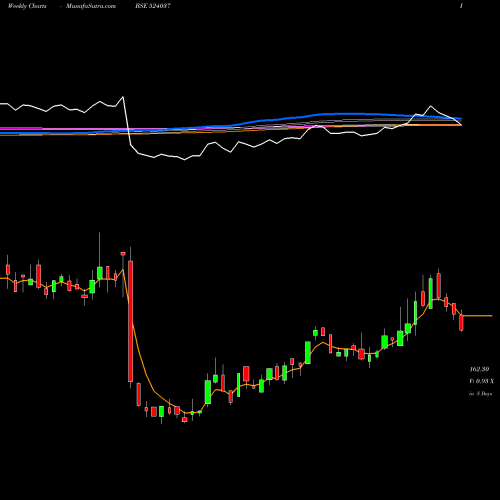Click the "162.39" price value
This screenshot has width=500, height=500.
click(479, 369)
